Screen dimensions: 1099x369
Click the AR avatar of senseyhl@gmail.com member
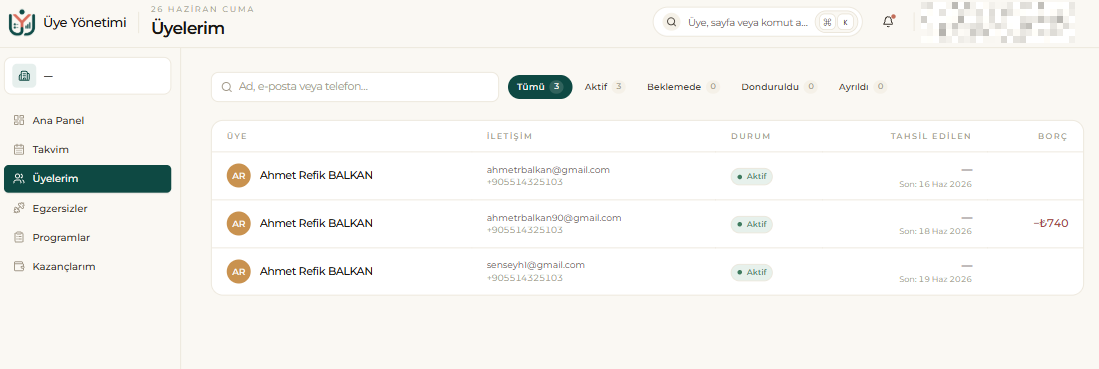(x=238, y=271)
